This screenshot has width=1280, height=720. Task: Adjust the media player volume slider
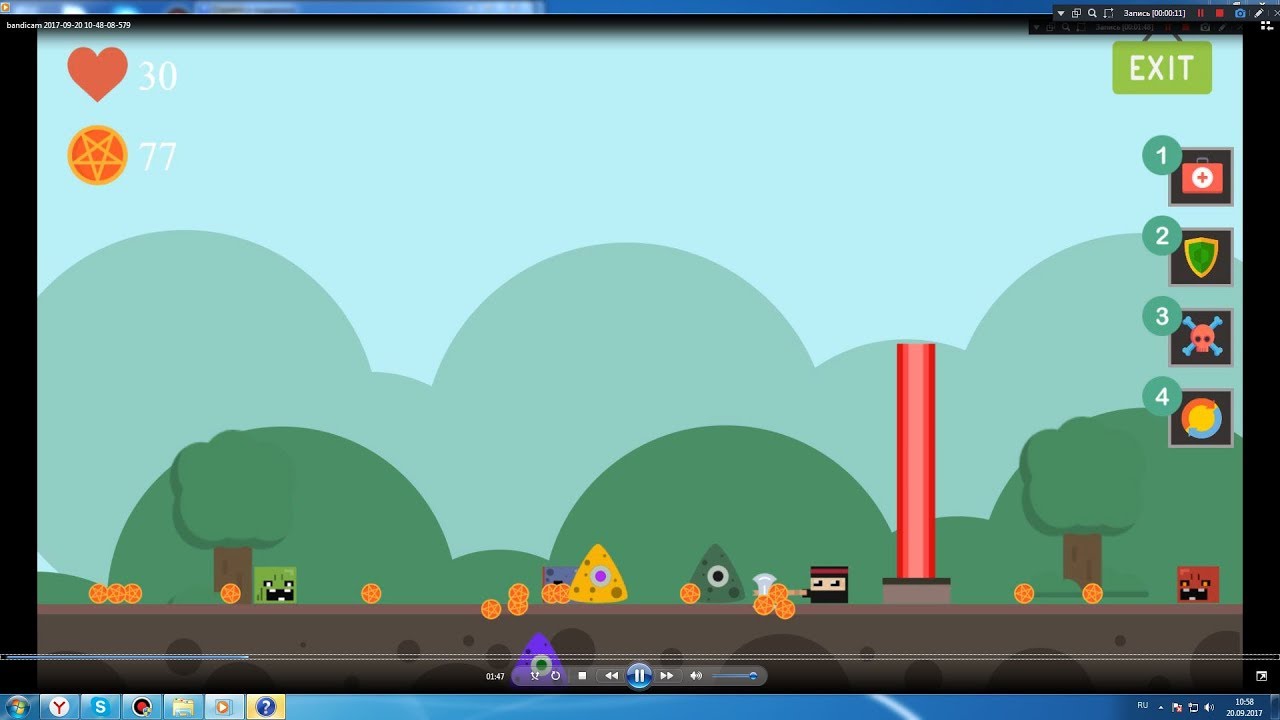click(735, 676)
